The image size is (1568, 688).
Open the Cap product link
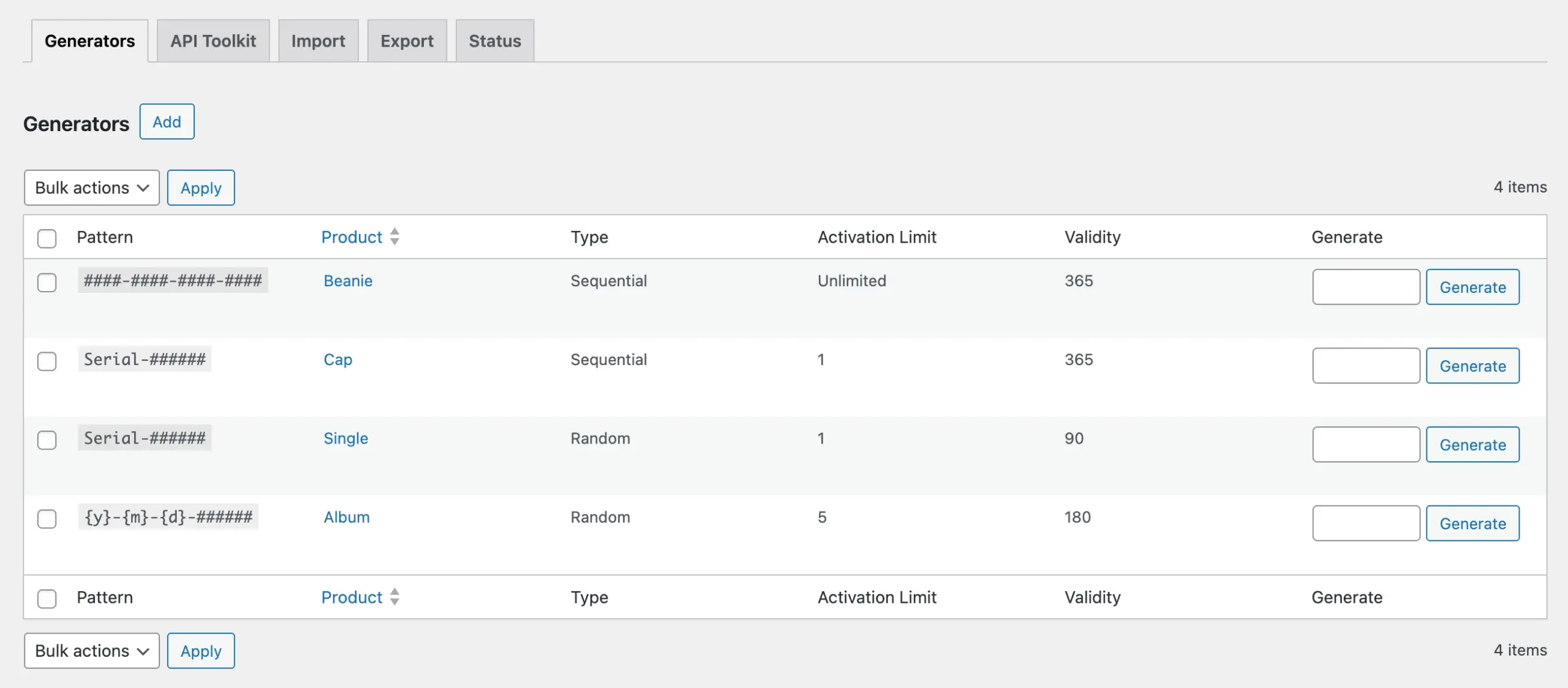(337, 360)
